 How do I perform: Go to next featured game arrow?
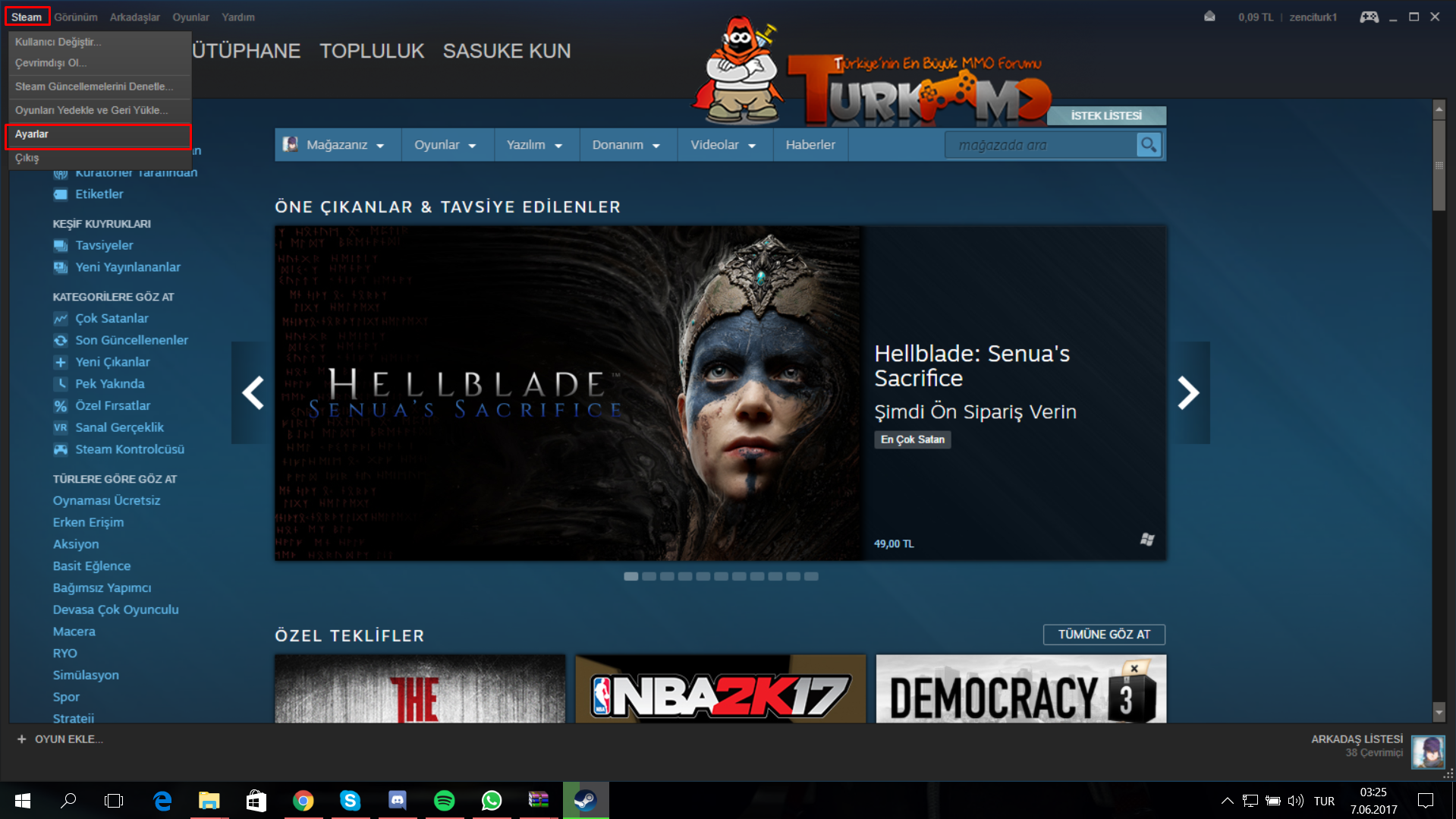(x=1188, y=392)
